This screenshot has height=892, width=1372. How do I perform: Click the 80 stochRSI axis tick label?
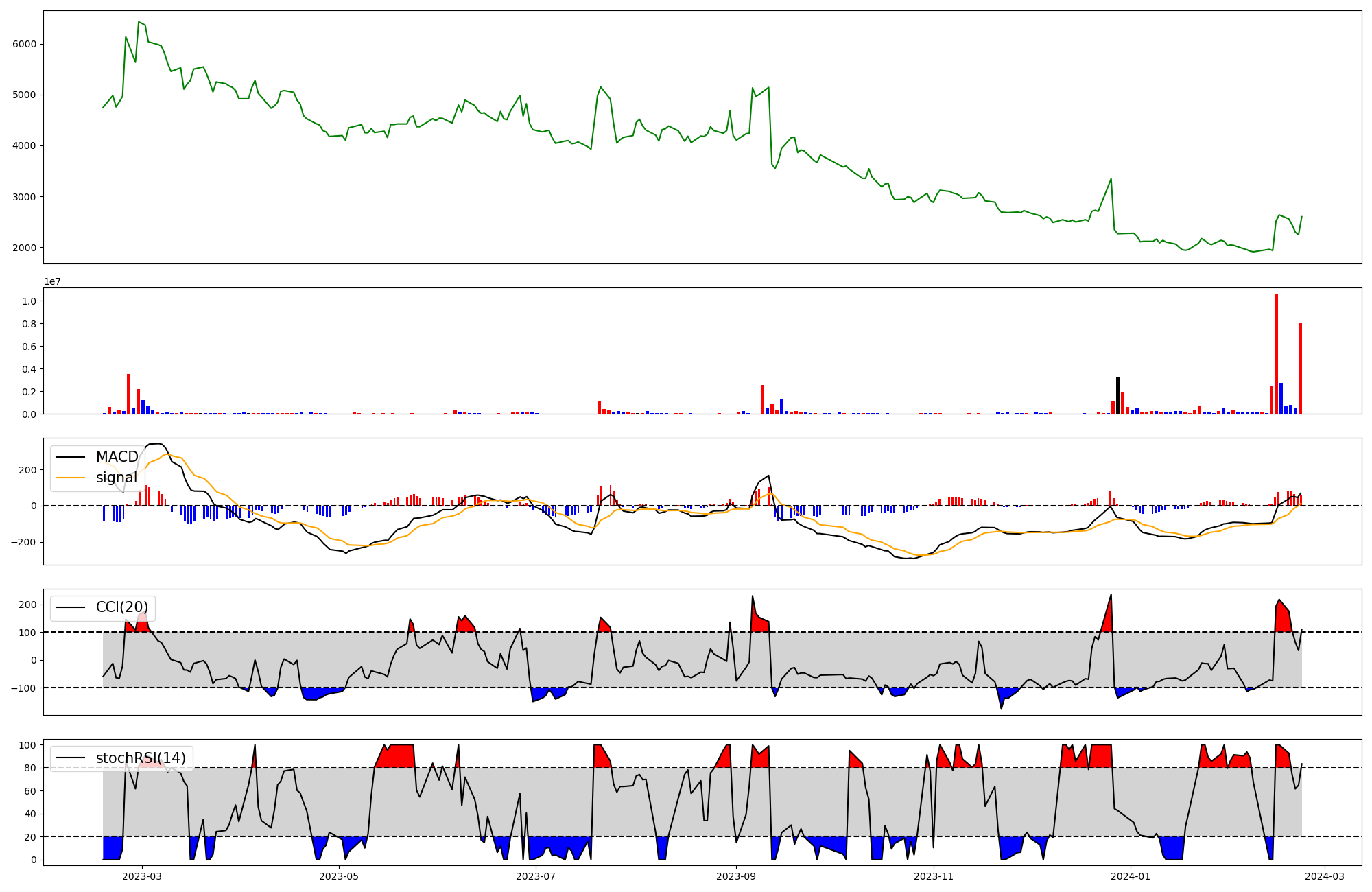(32, 768)
